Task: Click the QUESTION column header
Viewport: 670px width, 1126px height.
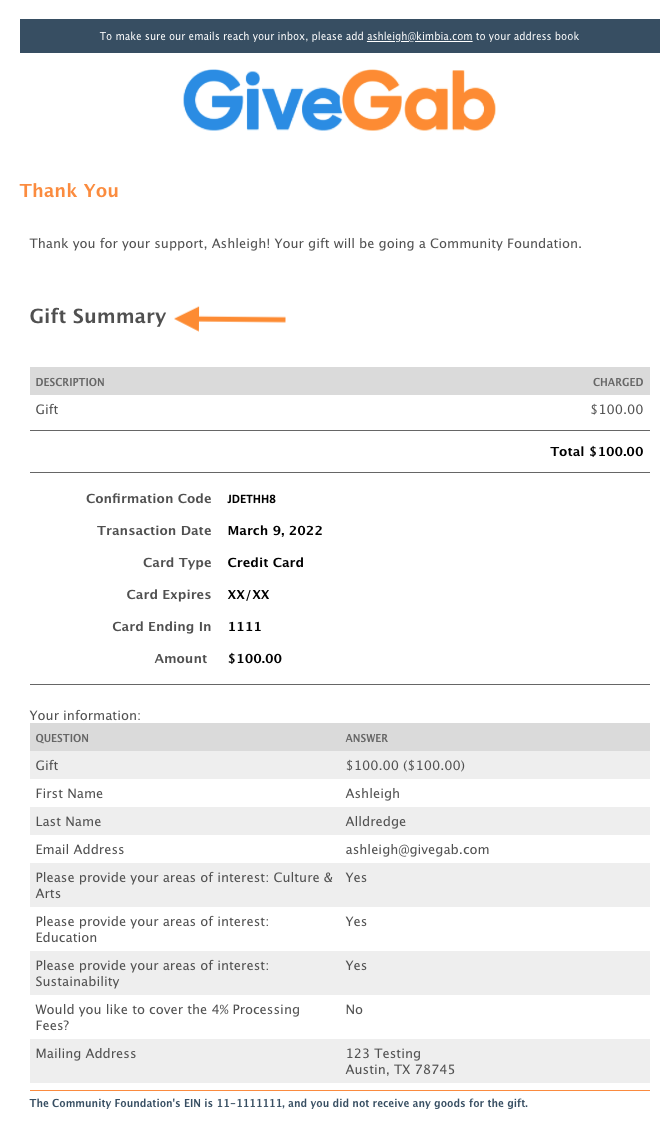Action: click(62, 738)
